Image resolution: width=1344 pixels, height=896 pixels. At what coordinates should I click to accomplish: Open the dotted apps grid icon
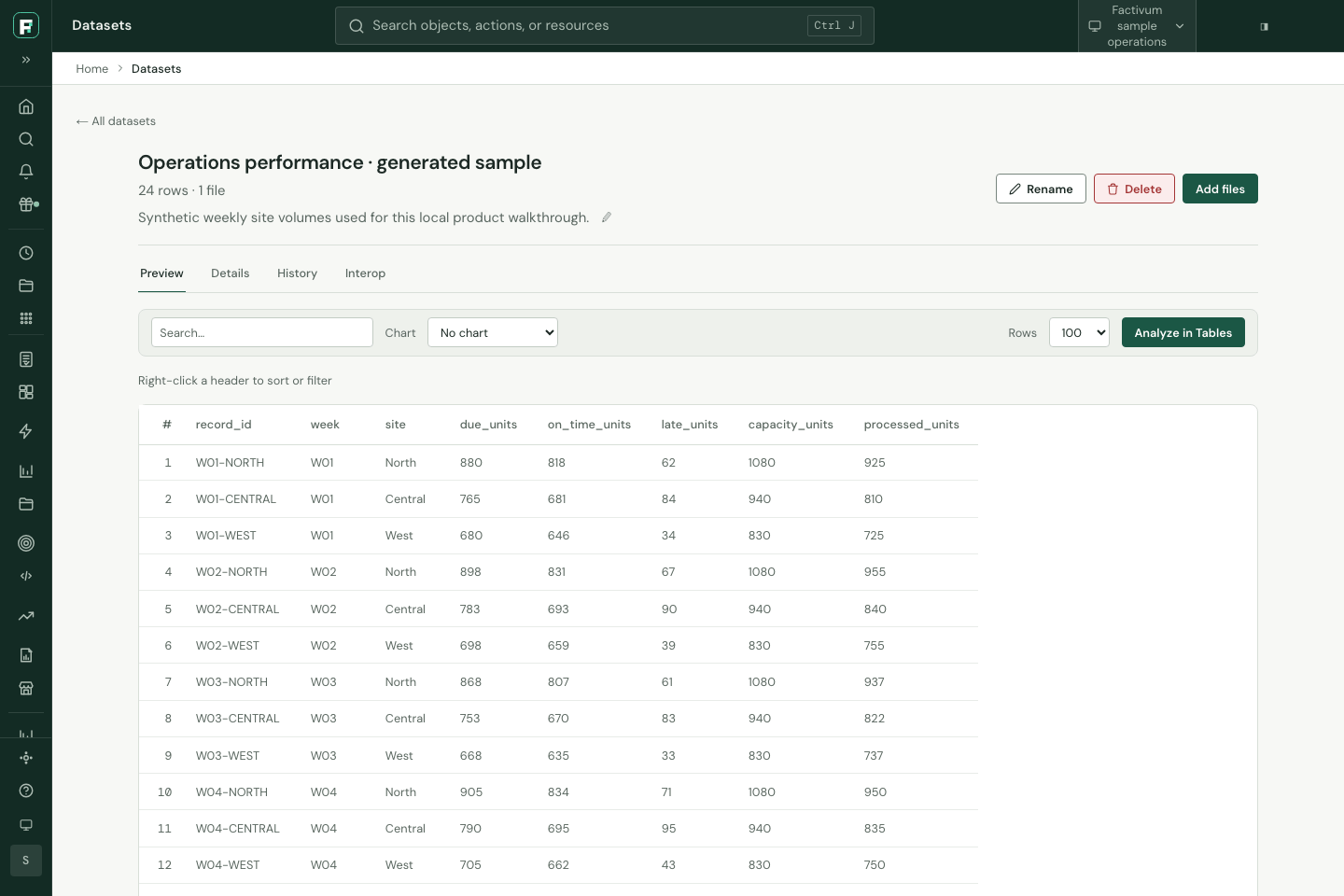[26, 318]
